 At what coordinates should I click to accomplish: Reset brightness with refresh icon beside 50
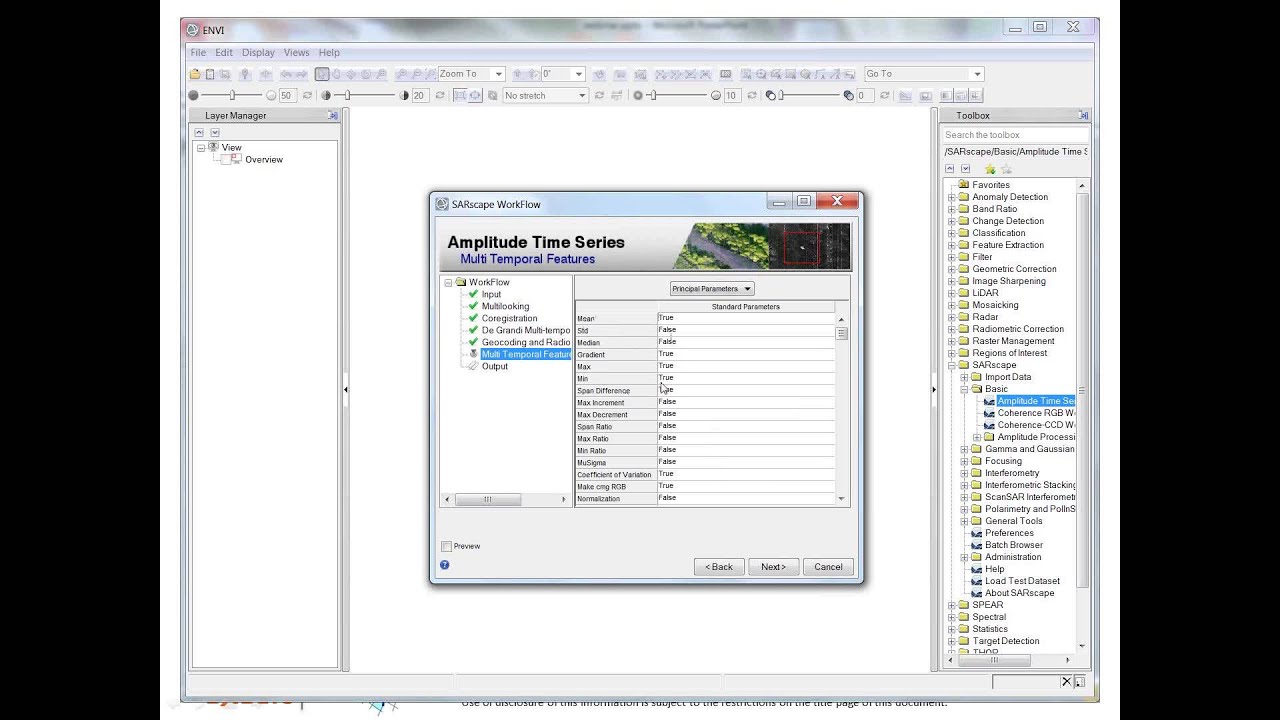pyautogui.click(x=307, y=96)
